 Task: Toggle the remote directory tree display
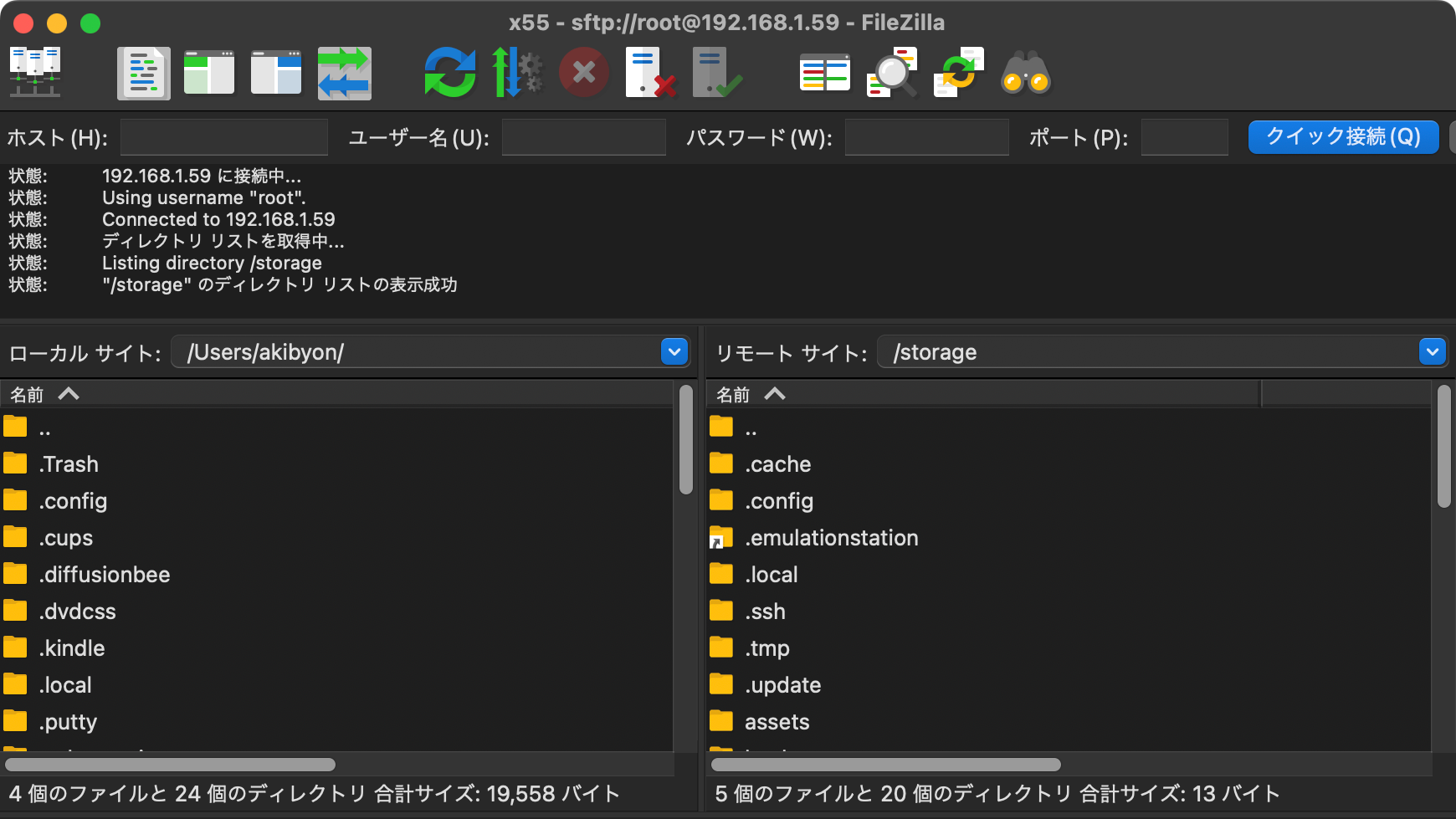coord(276,73)
